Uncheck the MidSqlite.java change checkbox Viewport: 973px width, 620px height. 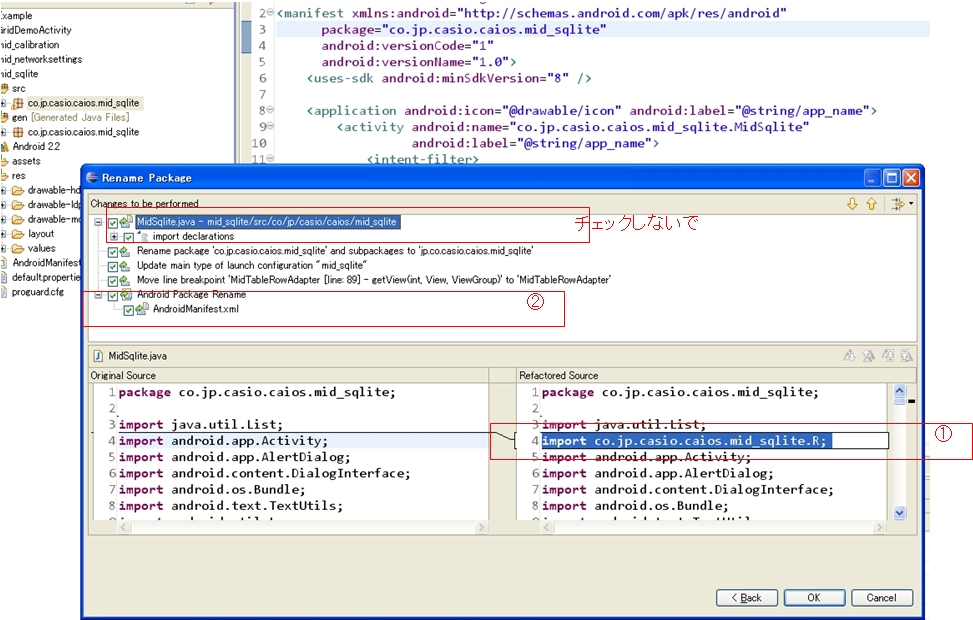tap(113, 222)
